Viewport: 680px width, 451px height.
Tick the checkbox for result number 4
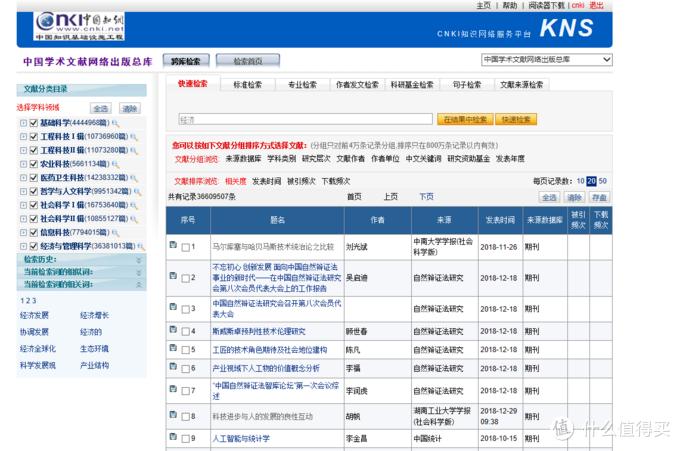coord(186,331)
